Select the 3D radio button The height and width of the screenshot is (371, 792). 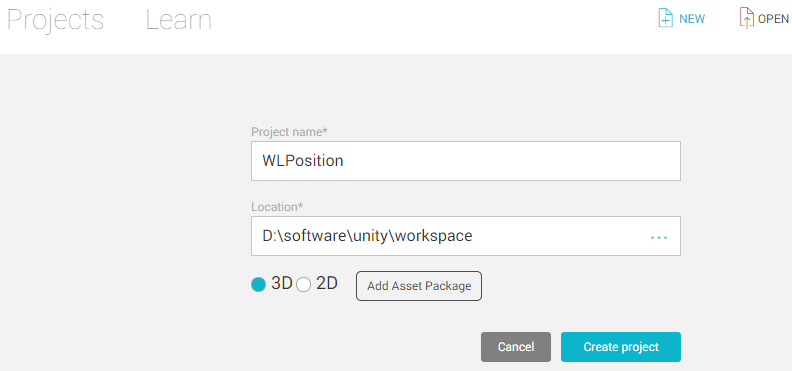pos(258,285)
